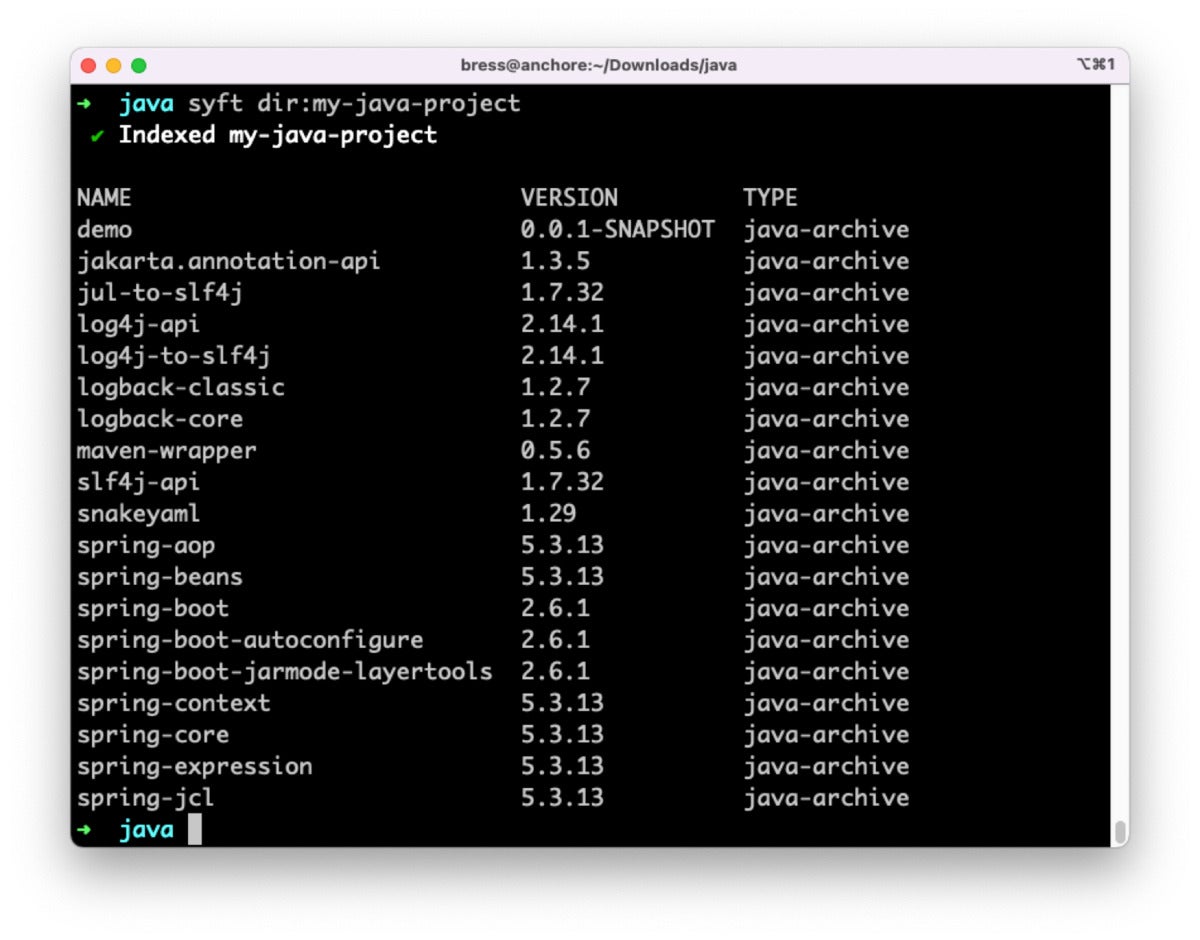1200x940 pixels.
Task: Click the TYPE column header
Action: point(770,198)
